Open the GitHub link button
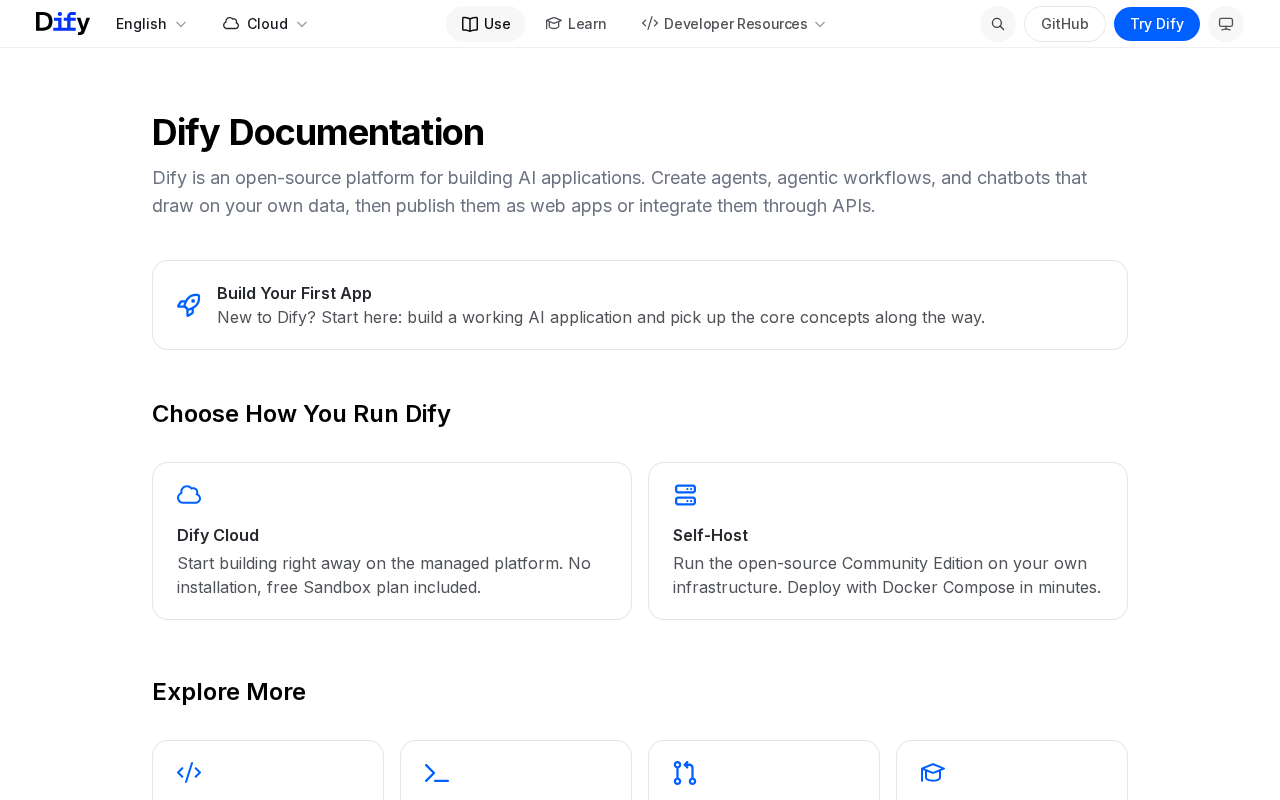Viewport: 1280px width, 800px height. pos(1065,24)
